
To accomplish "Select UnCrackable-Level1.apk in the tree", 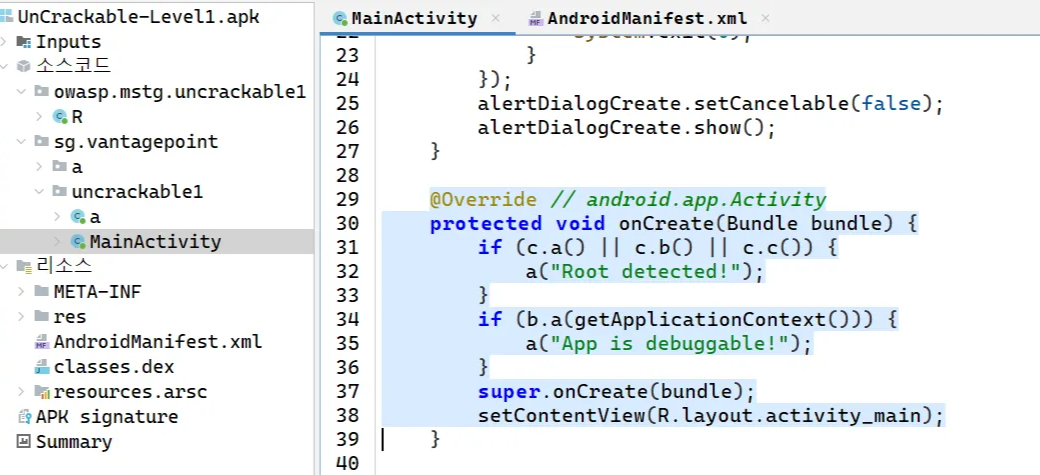I will pos(139,17).
